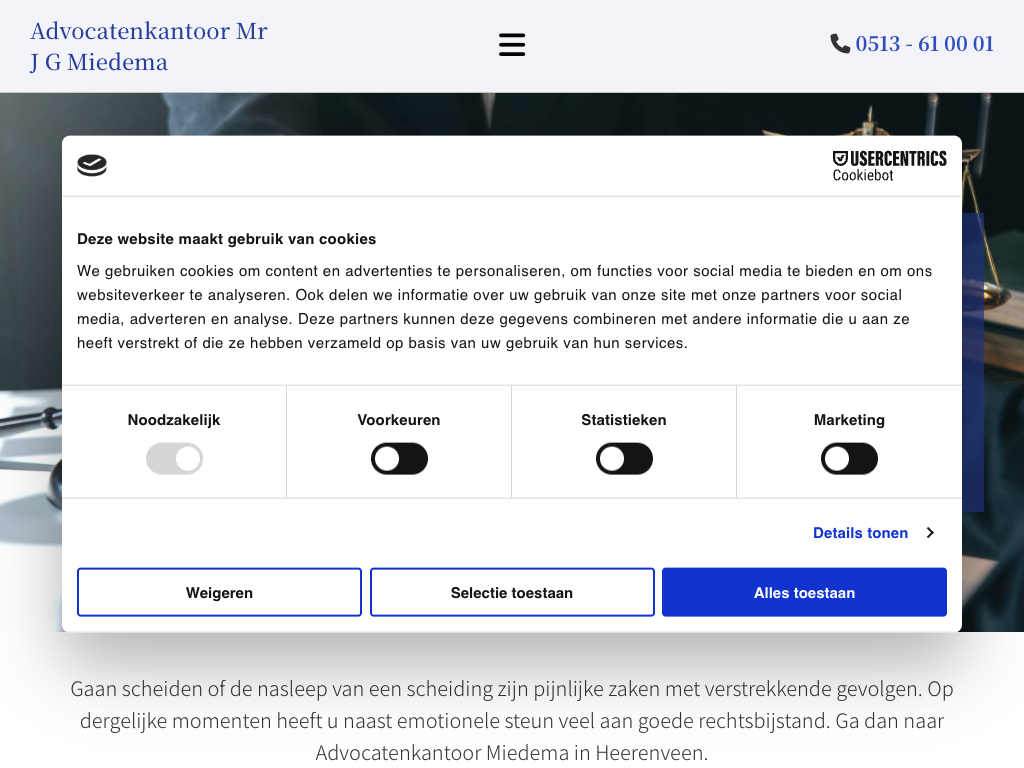The height and width of the screenshot is (768, 1024).
Task: Click the Statistieken category label
Action: [624, 420]
